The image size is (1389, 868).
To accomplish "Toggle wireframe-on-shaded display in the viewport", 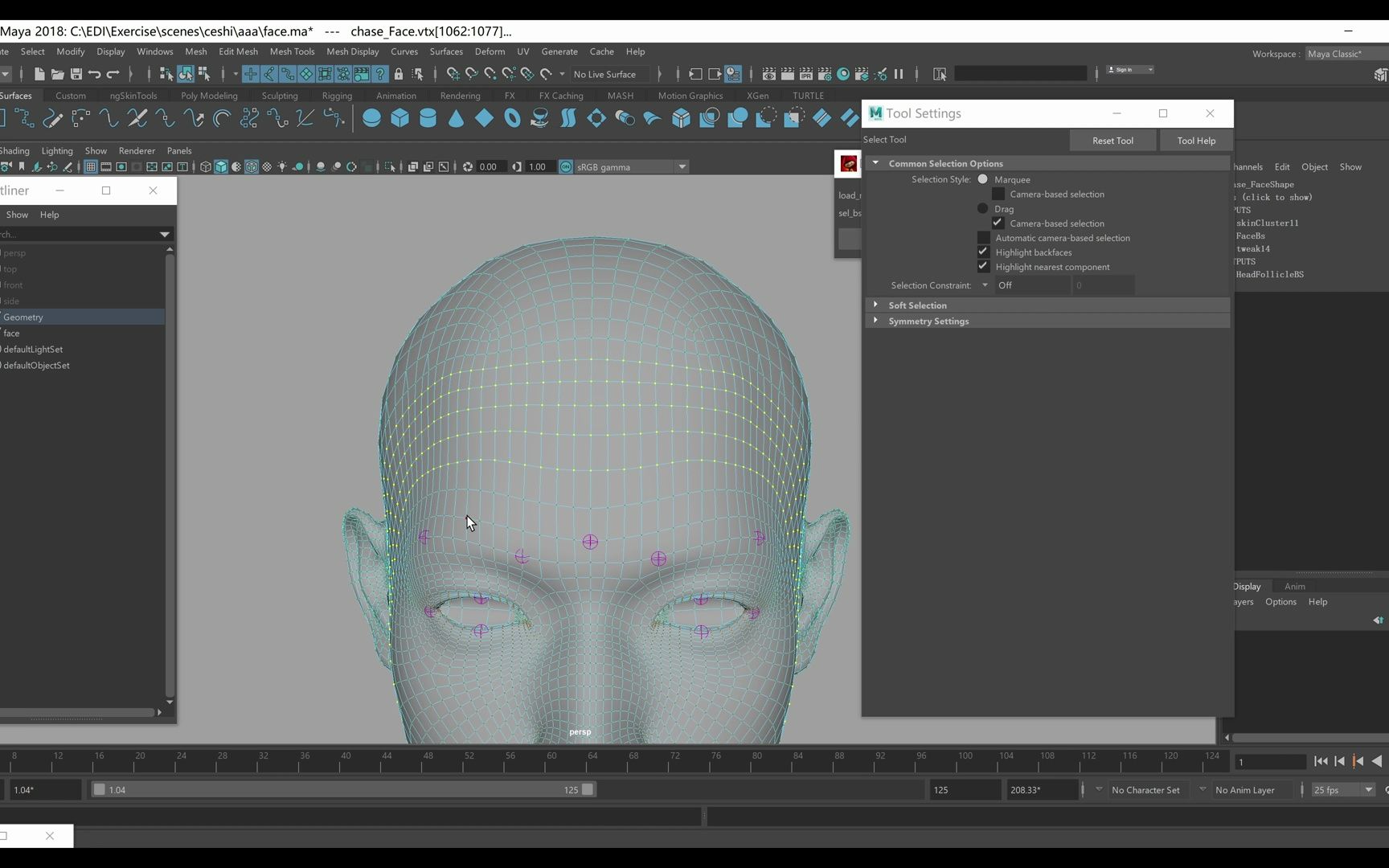I will (x=251, y=166).
